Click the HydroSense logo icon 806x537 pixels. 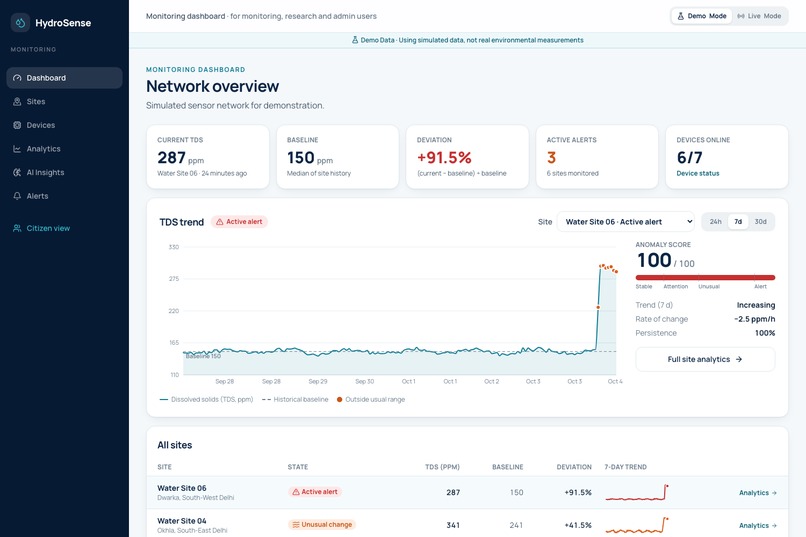pos(20,23)
